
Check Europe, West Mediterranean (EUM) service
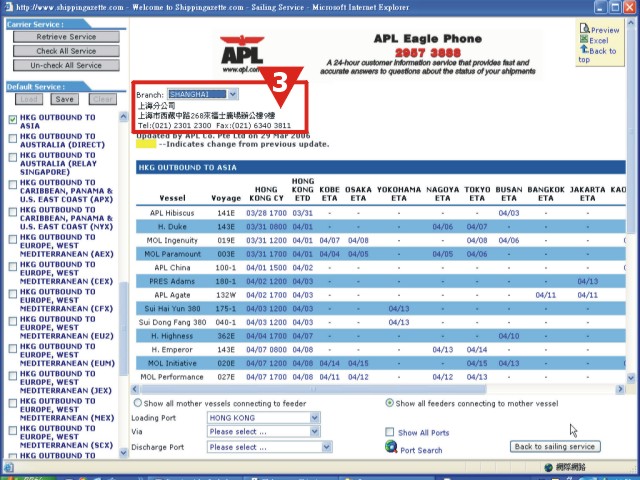tap(13, 349)
